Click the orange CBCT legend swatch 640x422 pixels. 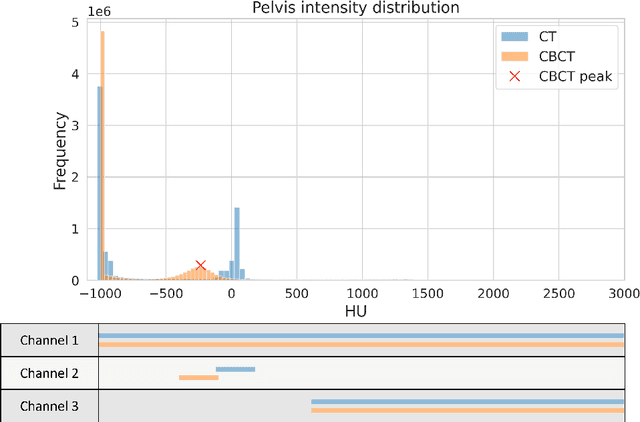tap(511, 56)
